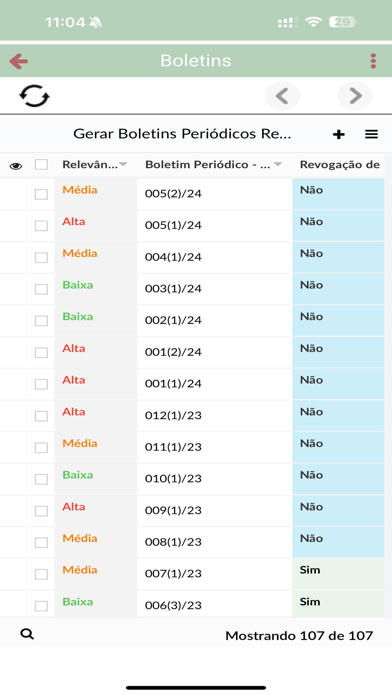Select the Sim cell for 006(3)/23
This screenshot has height=696, width=392.
tap(338, 604)
